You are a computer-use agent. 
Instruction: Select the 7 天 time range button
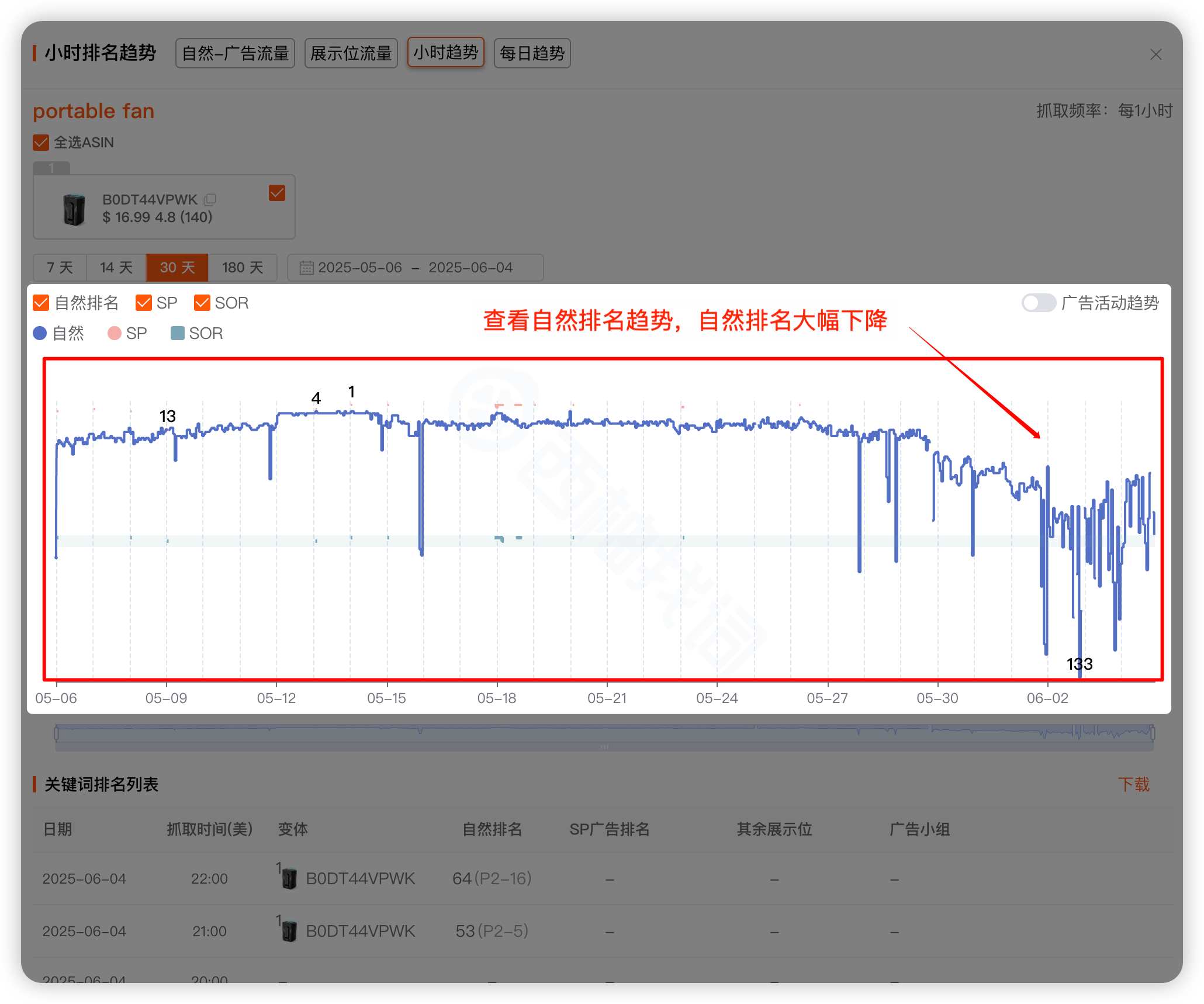[x=60, y=268]
